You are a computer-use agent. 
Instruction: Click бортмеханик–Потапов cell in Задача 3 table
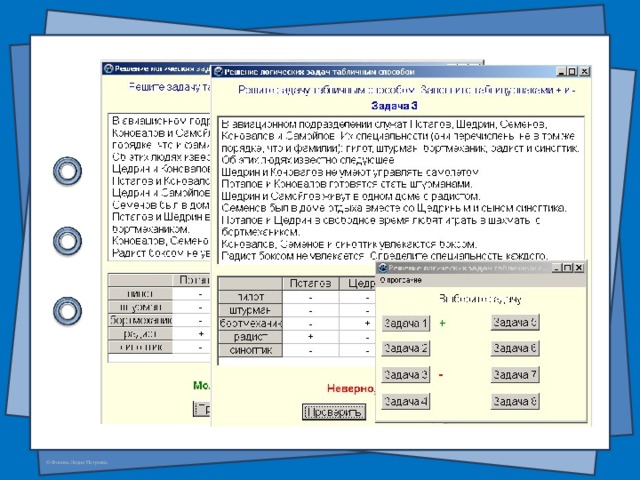(311, 324)
